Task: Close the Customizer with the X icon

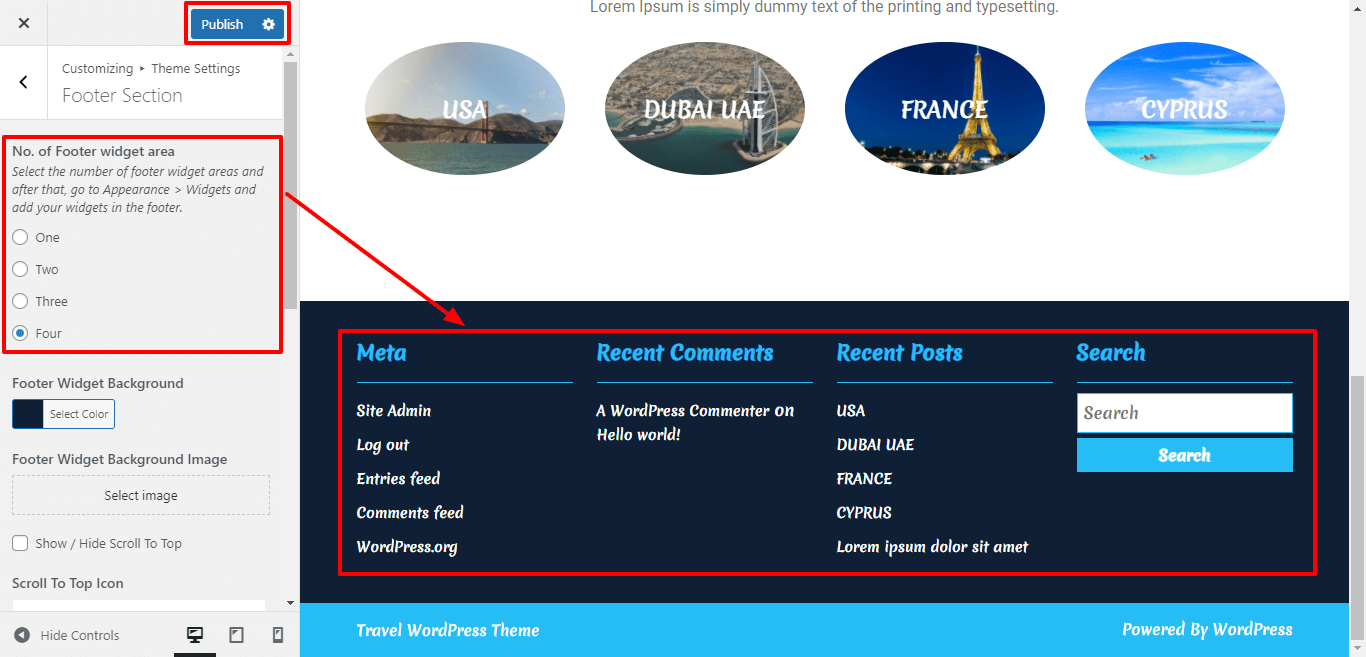Action: pyautogui.click(x=24, y=23)
